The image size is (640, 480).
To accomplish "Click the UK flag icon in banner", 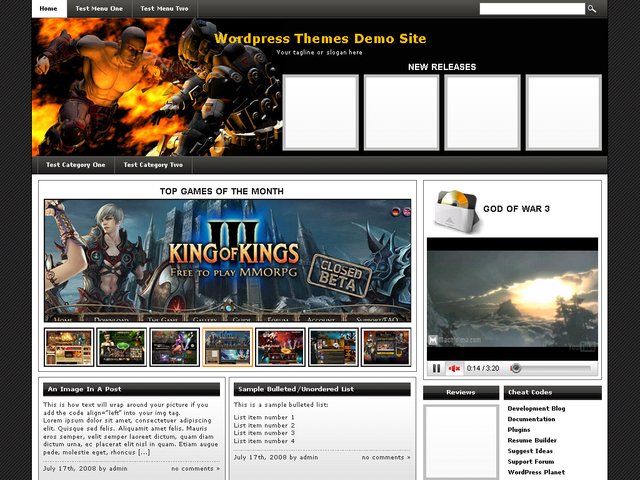I will coord(407,212).
